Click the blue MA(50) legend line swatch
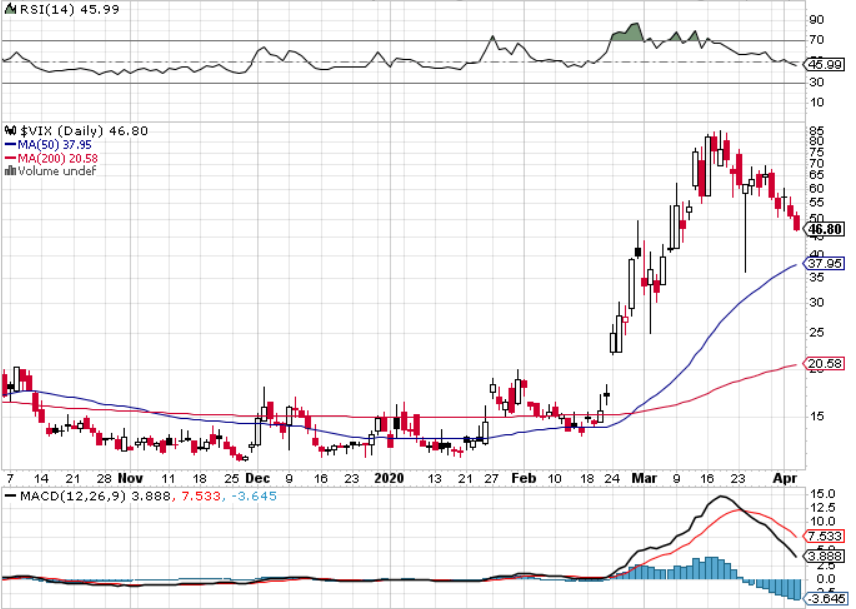 click(10, 145)
